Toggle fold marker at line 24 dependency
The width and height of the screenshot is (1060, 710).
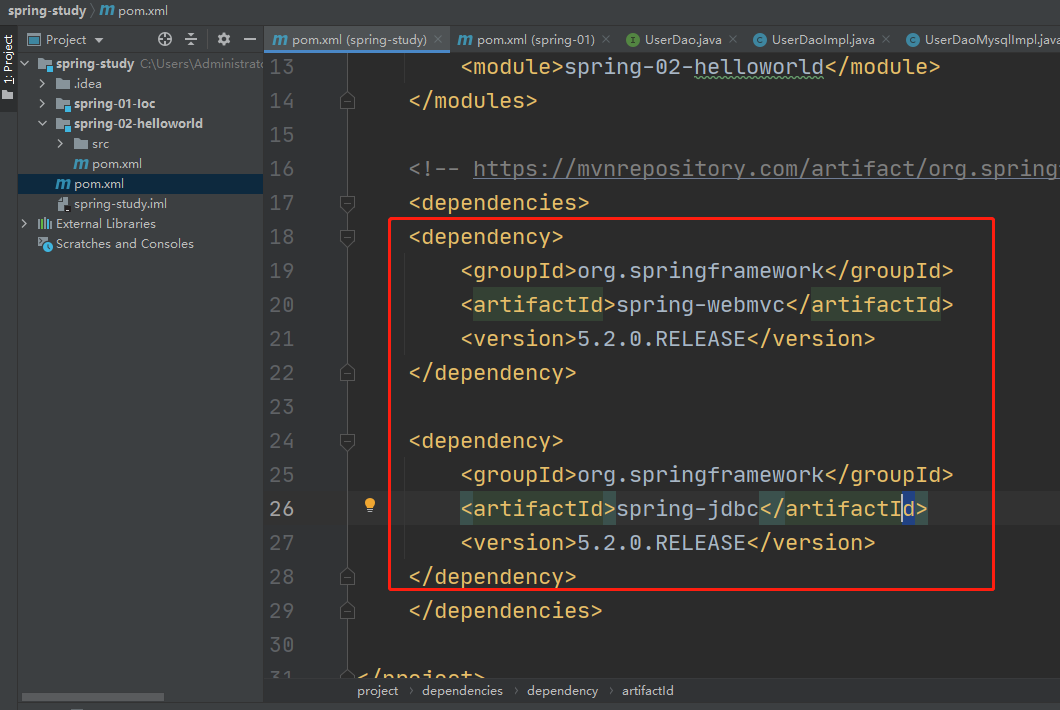[x=347, y=441]
